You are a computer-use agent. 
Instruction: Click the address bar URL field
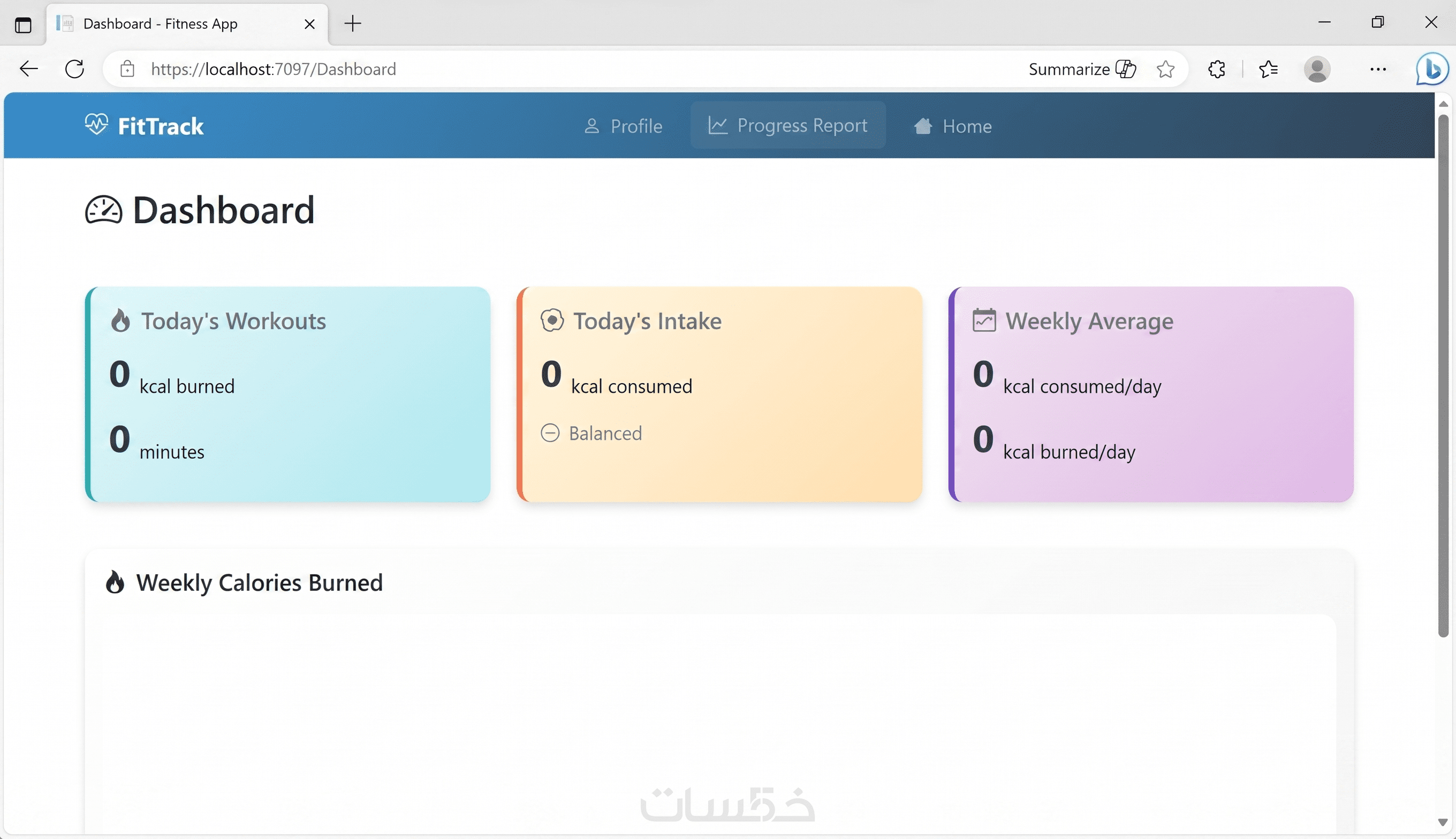tap(519, 69)
